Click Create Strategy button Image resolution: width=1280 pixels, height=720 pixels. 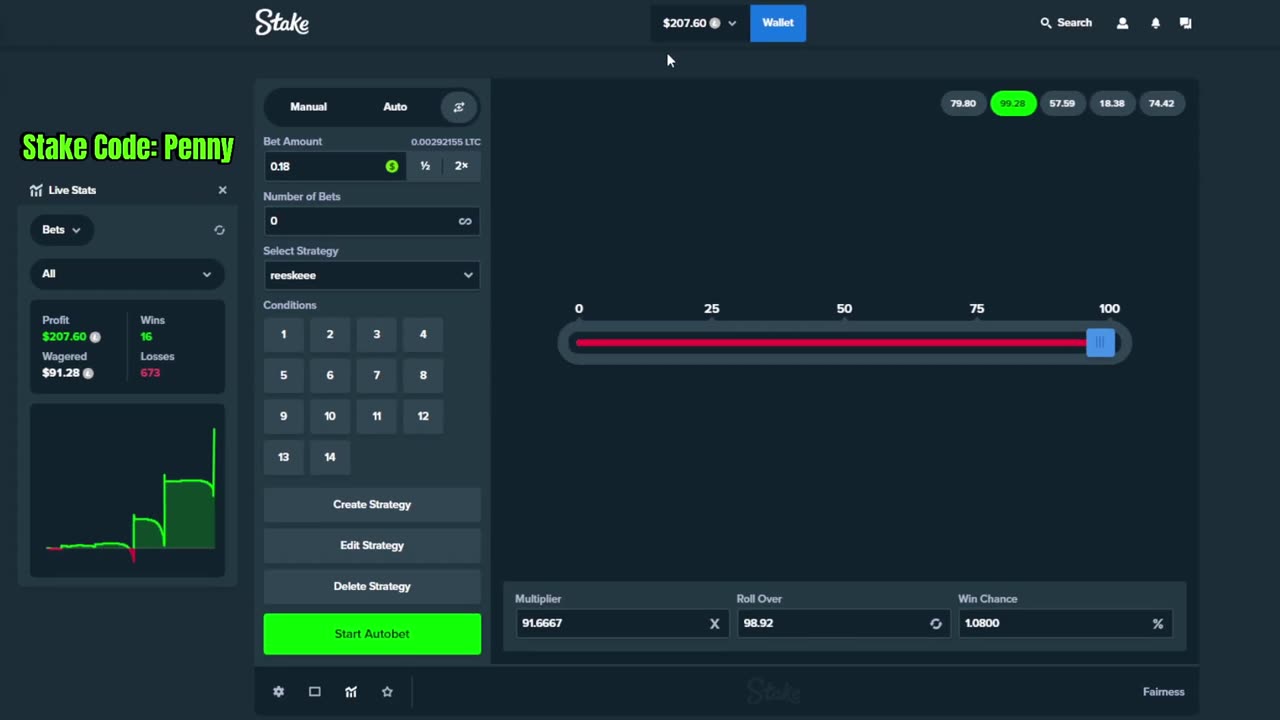pos(372,505)
